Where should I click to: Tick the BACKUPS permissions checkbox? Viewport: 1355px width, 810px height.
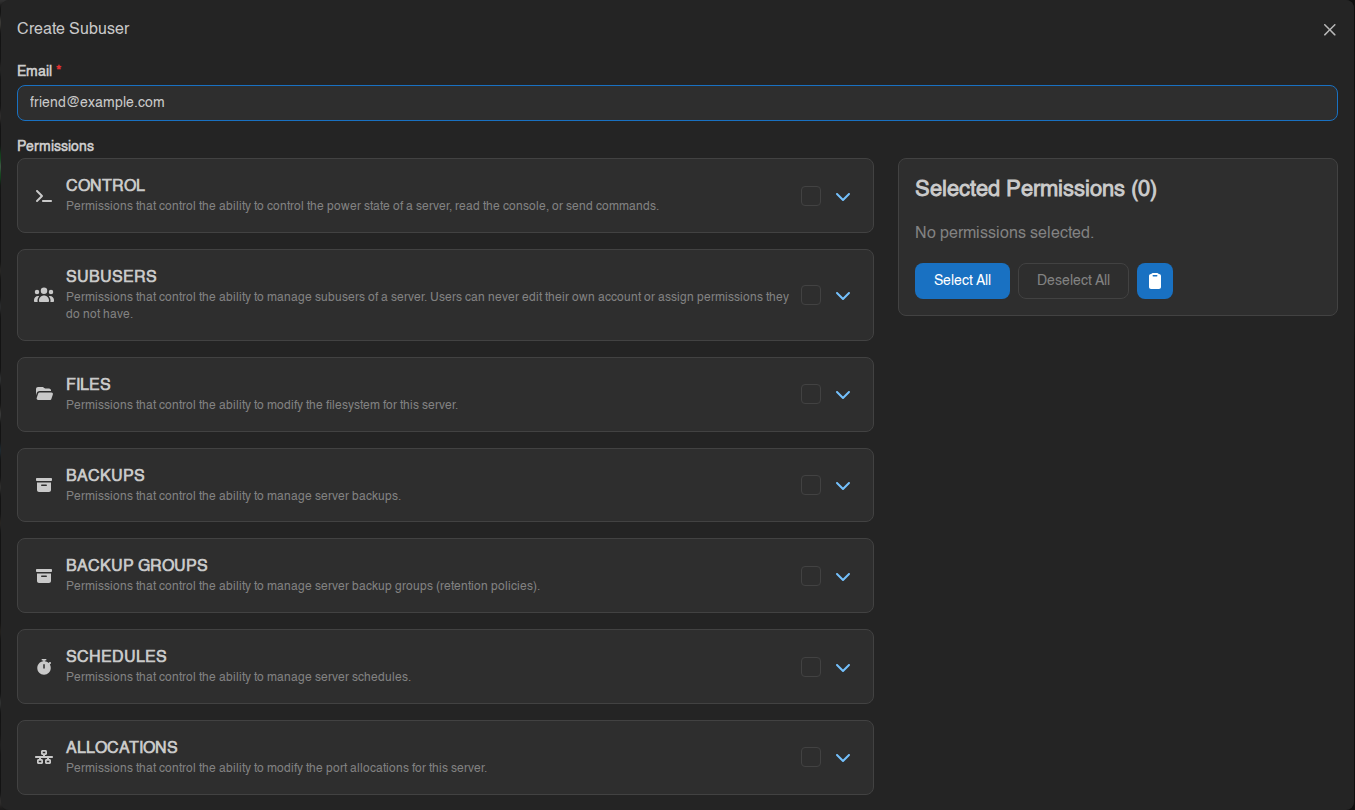click(811, 485)
